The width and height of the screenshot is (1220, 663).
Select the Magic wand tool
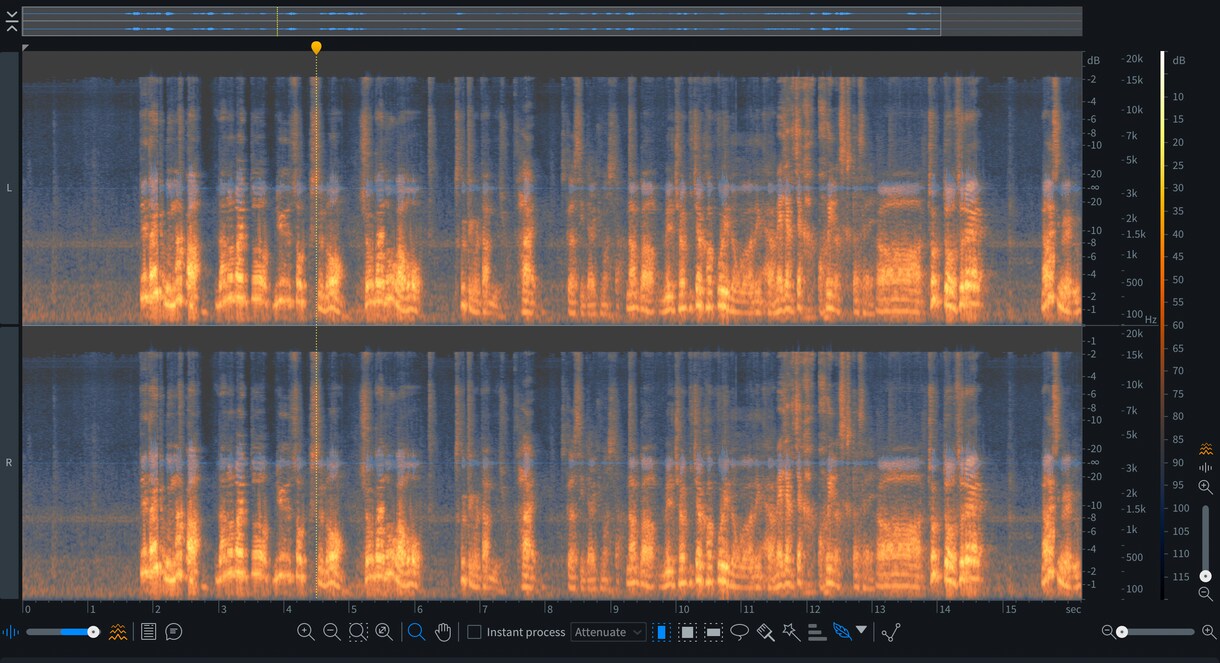click(x=792, y=632)
